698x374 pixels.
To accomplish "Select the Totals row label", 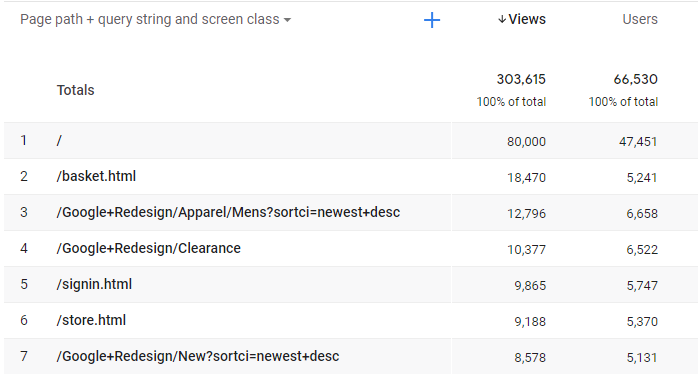I will click(76, 90).
